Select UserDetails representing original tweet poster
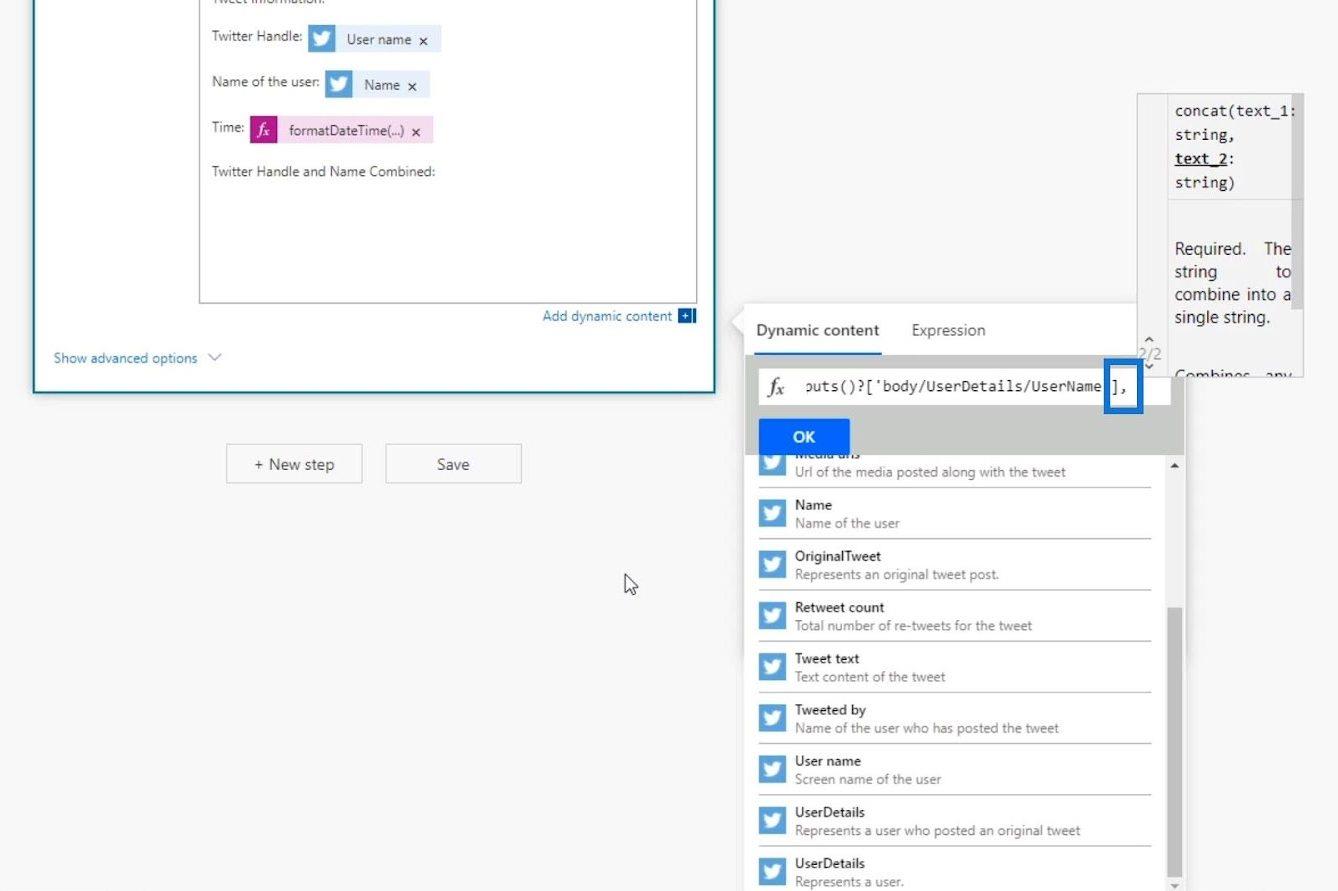 tap(954, 820)
